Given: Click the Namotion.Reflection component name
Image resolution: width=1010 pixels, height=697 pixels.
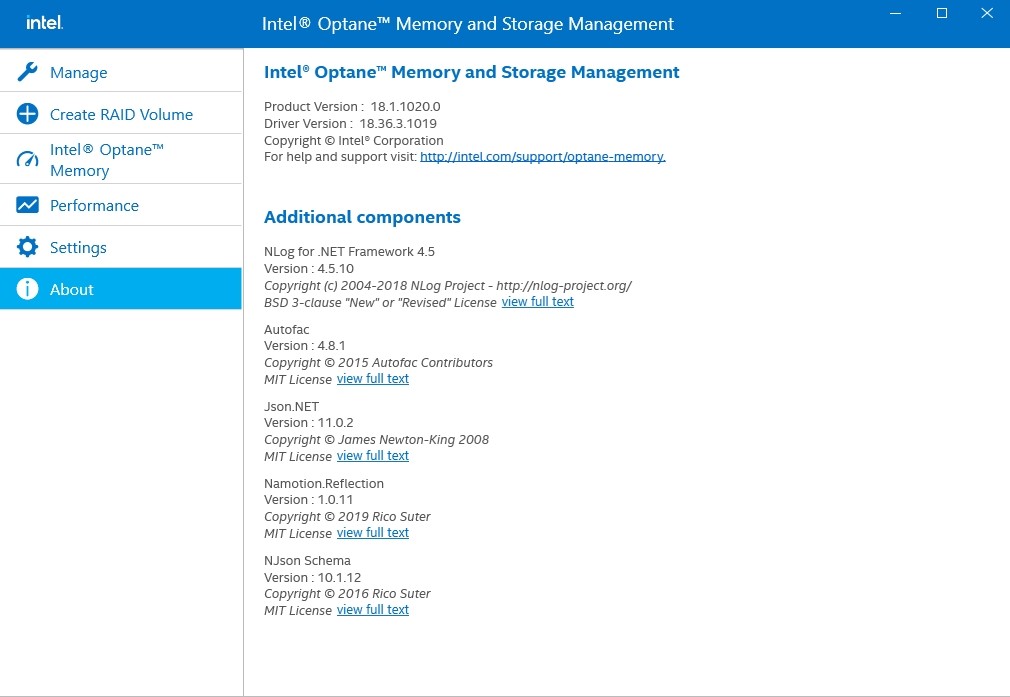Looking at the screenshot, I should (x=324, y=483).
